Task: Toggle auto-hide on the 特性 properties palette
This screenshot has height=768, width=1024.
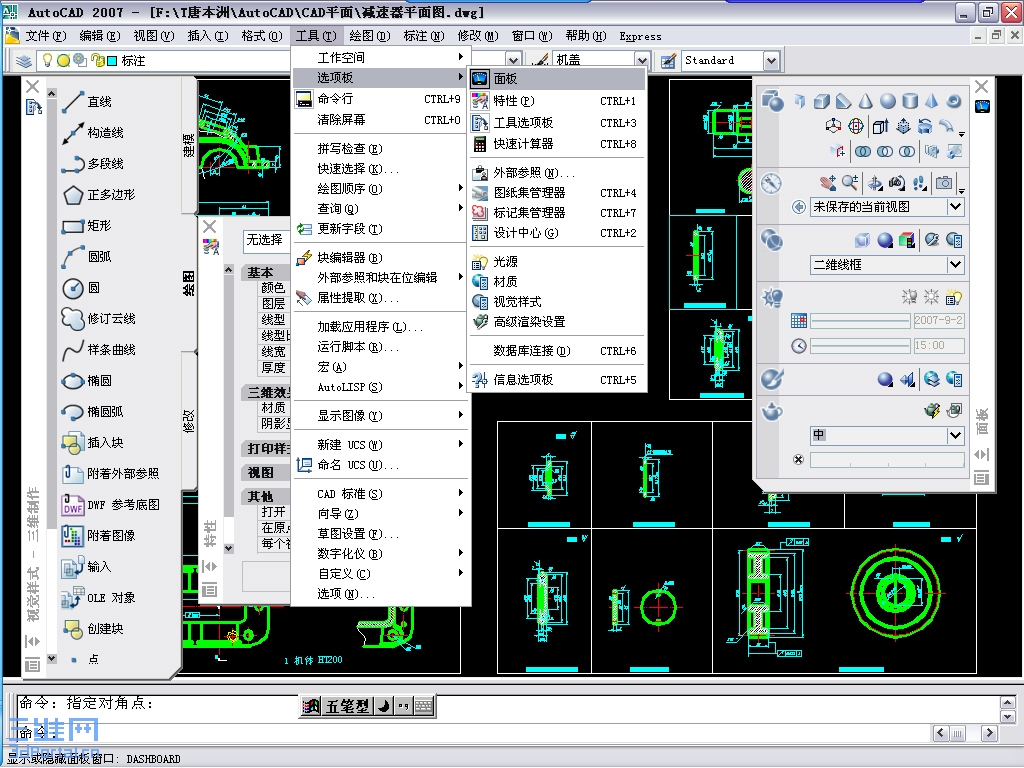Action: [x=210, y=566]
